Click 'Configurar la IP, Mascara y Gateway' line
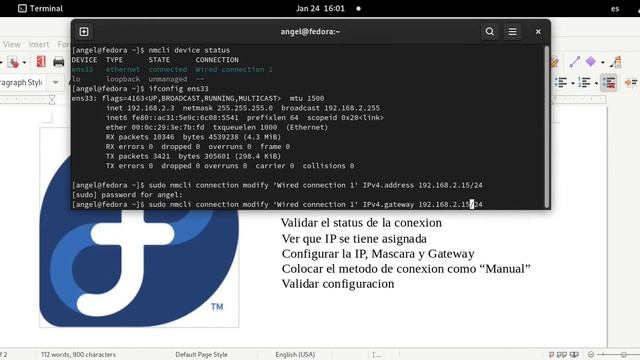640x360 pixels. pyautogui.click(x=378, y=254)
